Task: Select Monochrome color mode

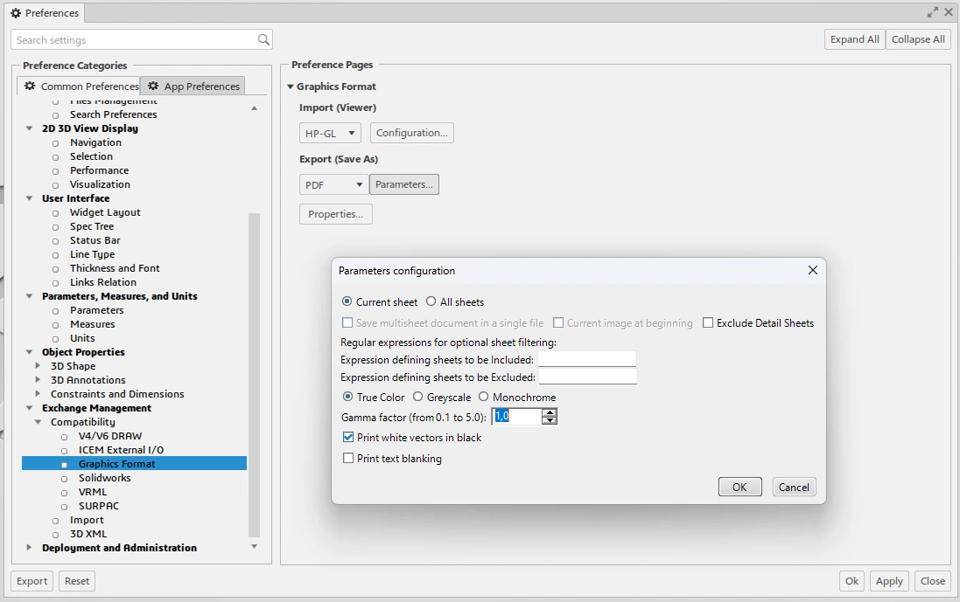Action: 484,397
